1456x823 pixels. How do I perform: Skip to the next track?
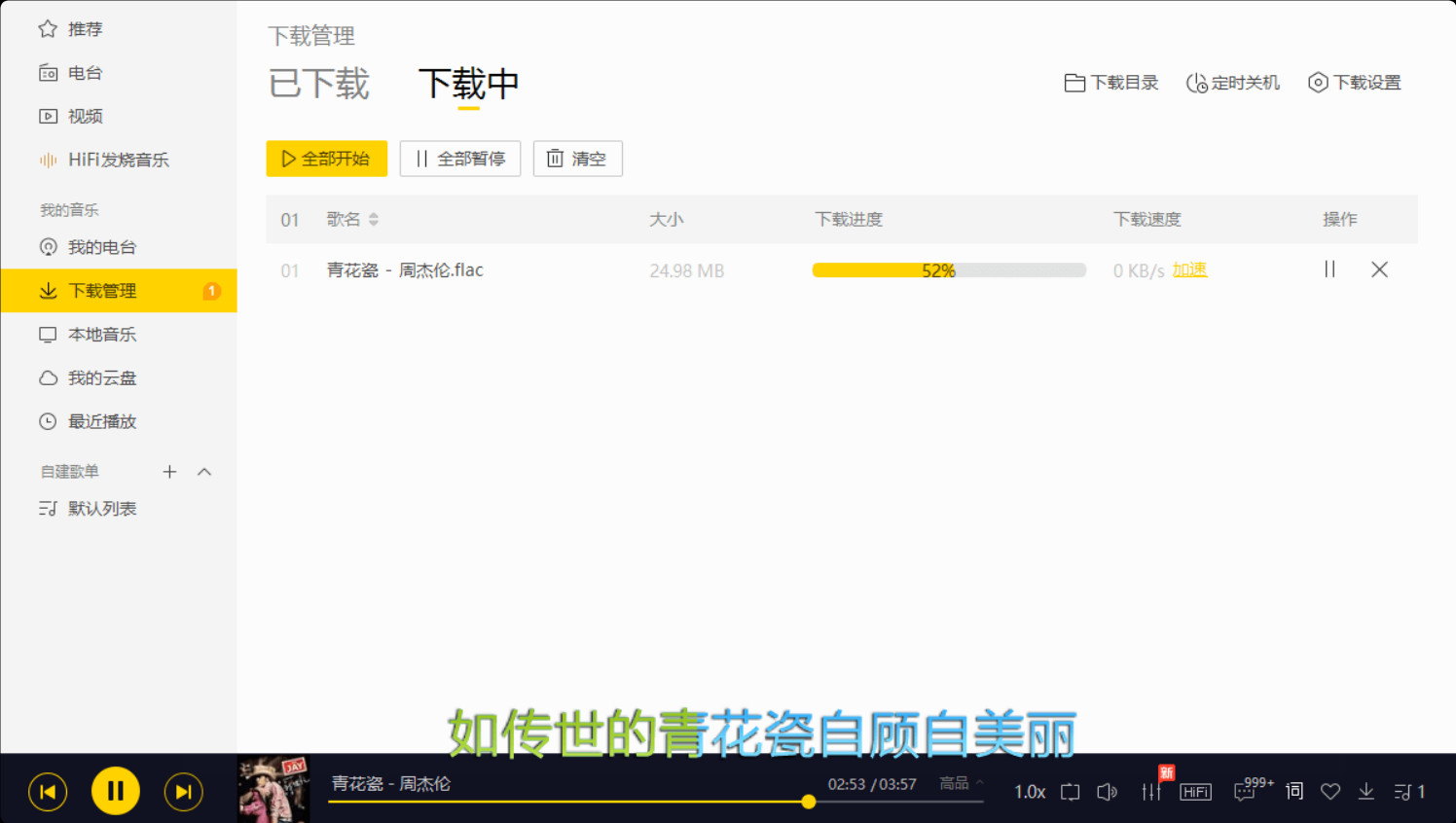[183, 792]
